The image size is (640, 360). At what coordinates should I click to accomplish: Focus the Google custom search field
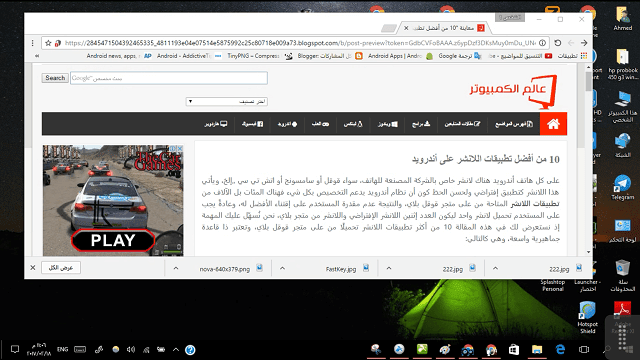[x=169, y=78]
